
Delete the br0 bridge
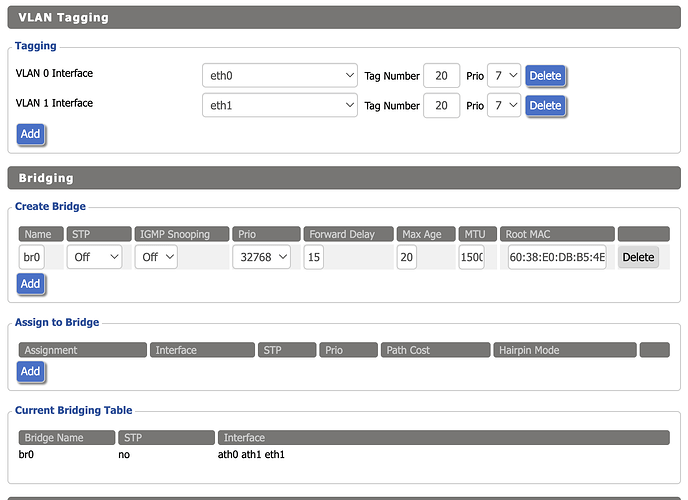pyautogui.click(x=638, y=257)
